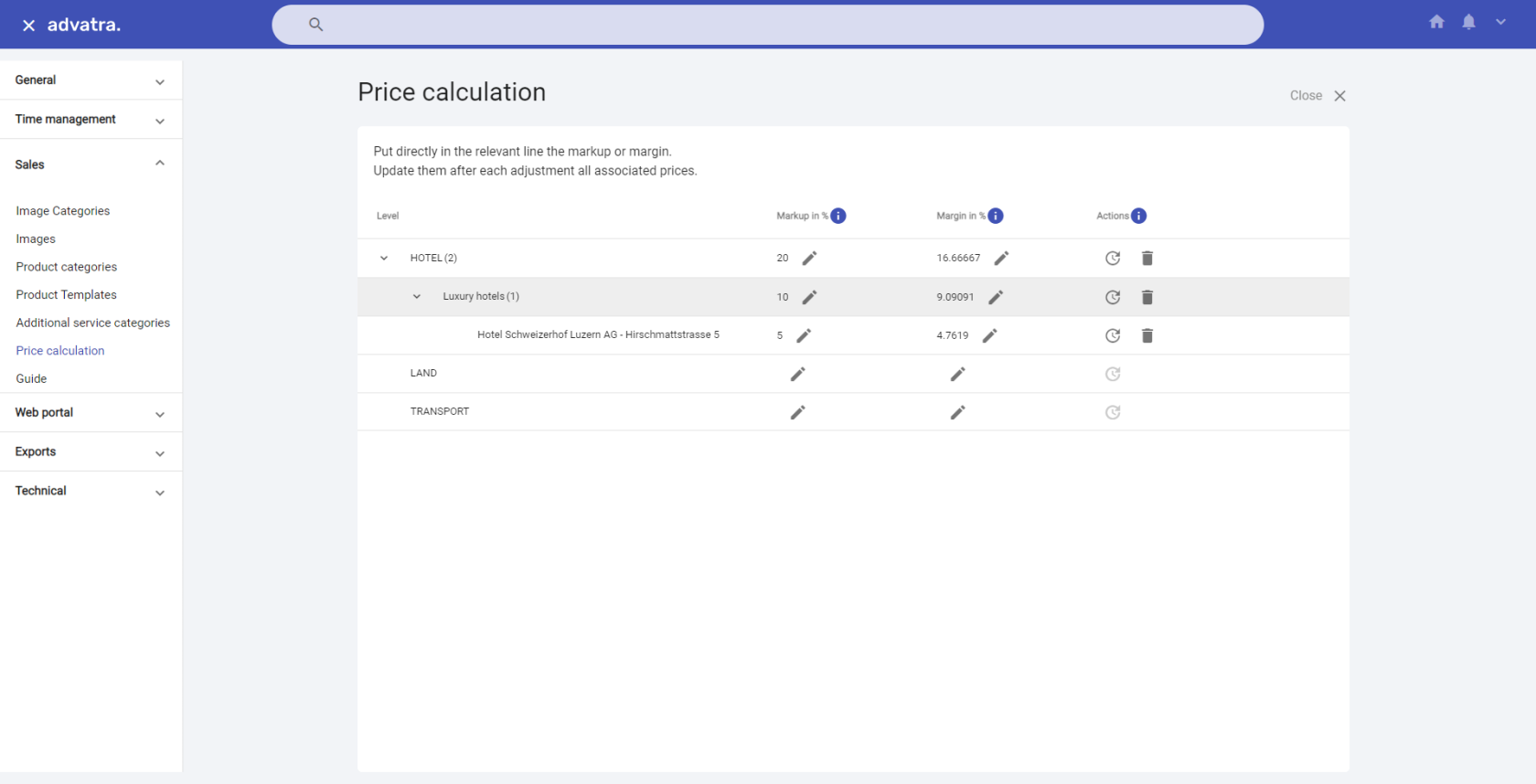Click the margin value 9.09091

click(955, 297)
